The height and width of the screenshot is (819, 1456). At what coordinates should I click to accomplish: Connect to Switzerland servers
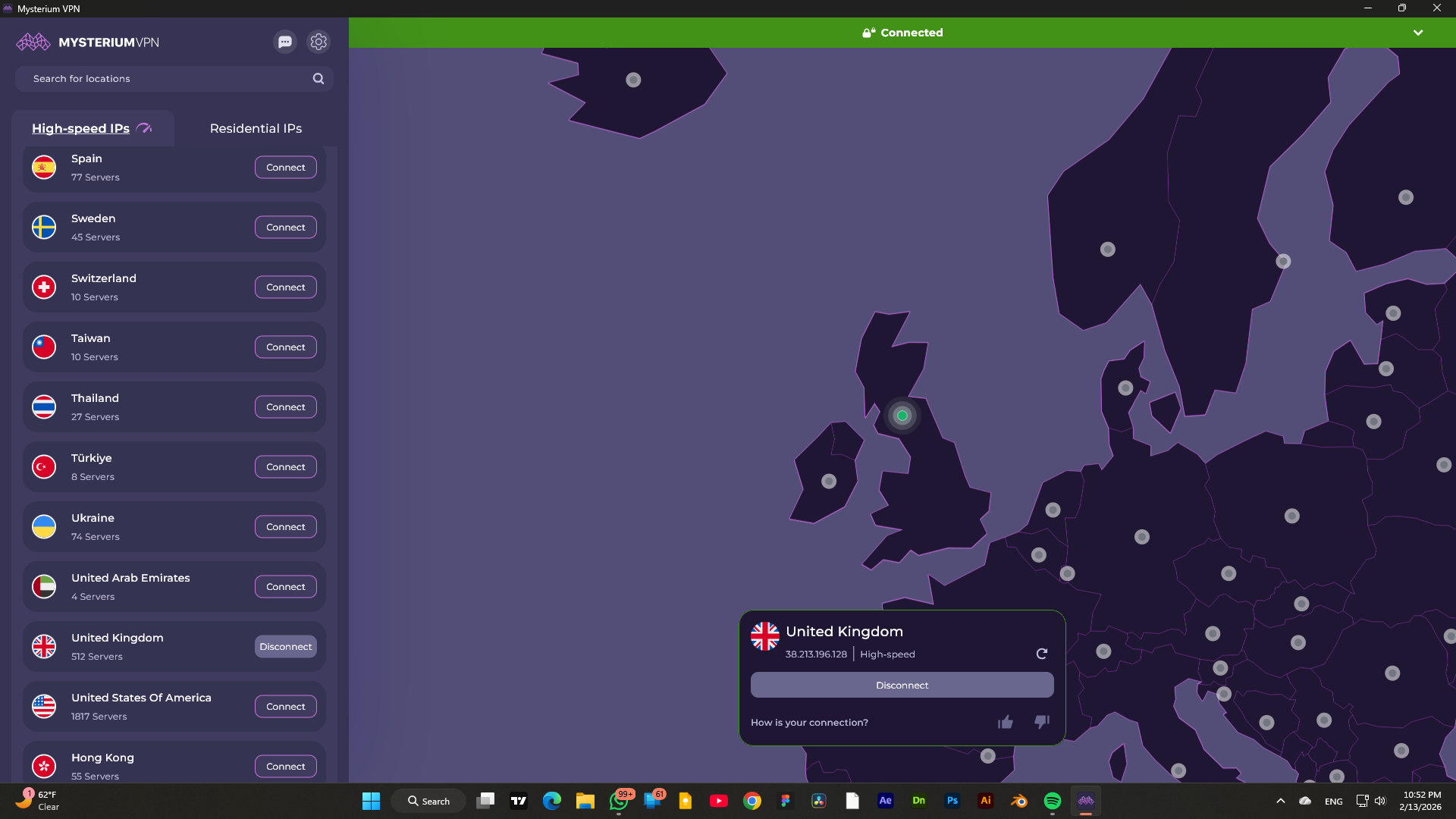[x=286, y=287]
